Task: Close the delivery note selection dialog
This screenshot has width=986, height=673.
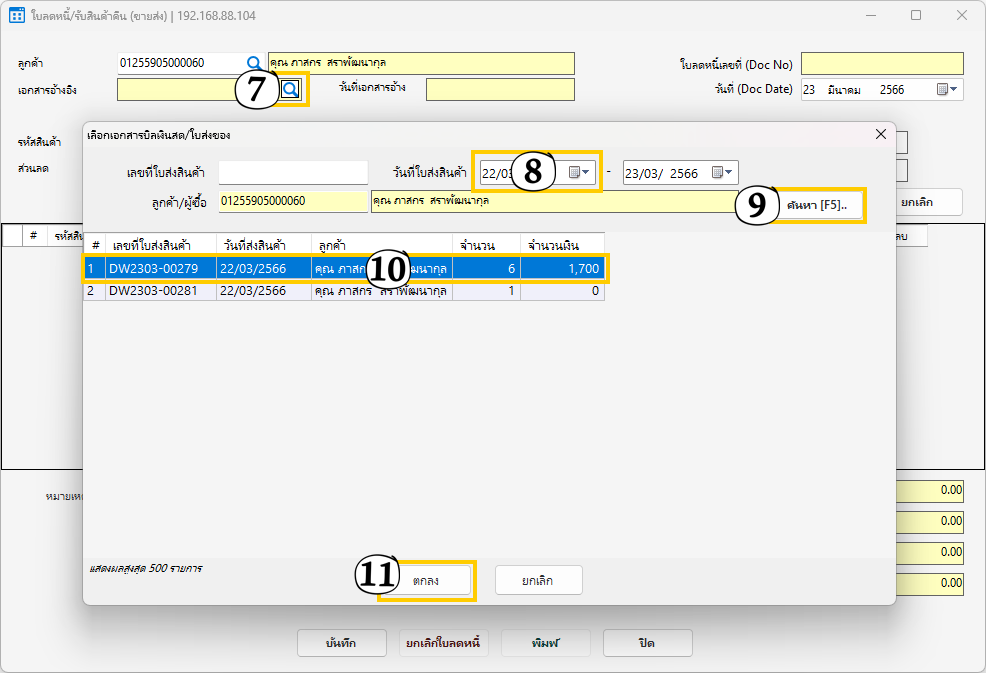Action: point(880,133)
